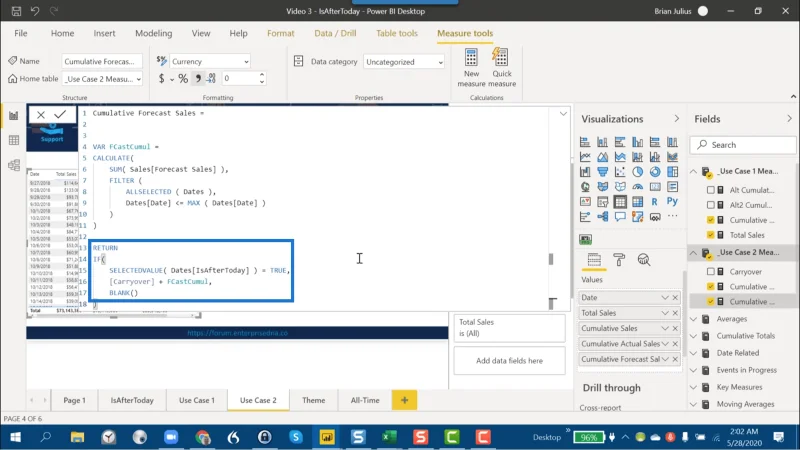The height and width of the screenshot is (450, 800).
Task: Expand the Cumulative Totals table
Action: pos(693,336)
